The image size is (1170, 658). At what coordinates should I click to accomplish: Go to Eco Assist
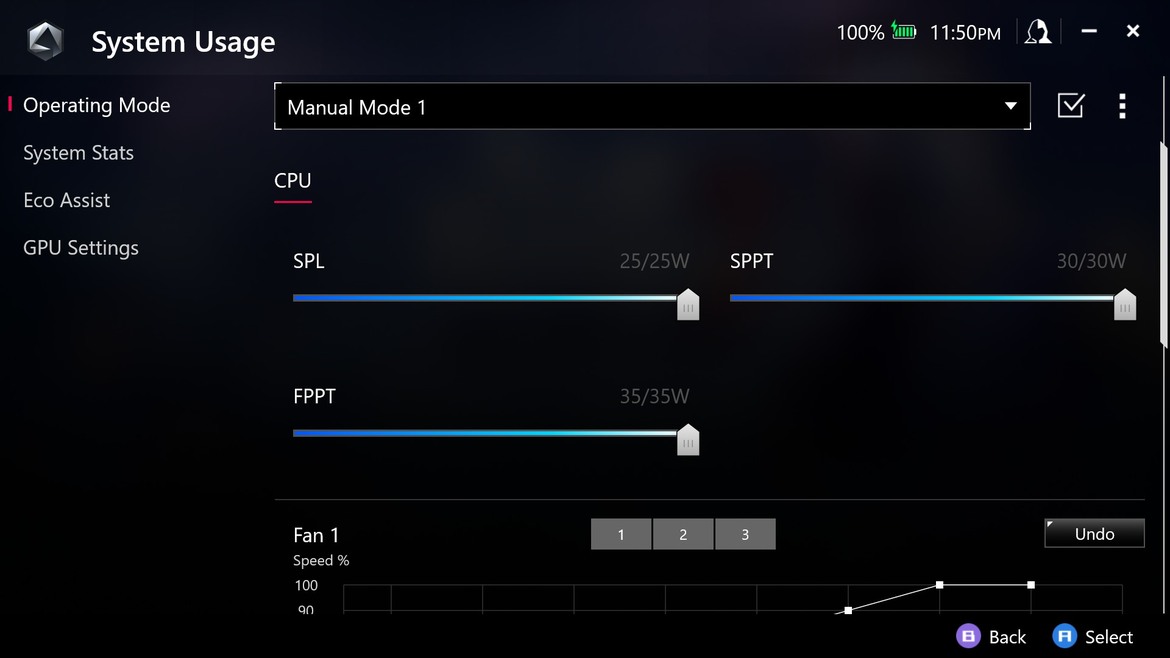pos(66,200)
